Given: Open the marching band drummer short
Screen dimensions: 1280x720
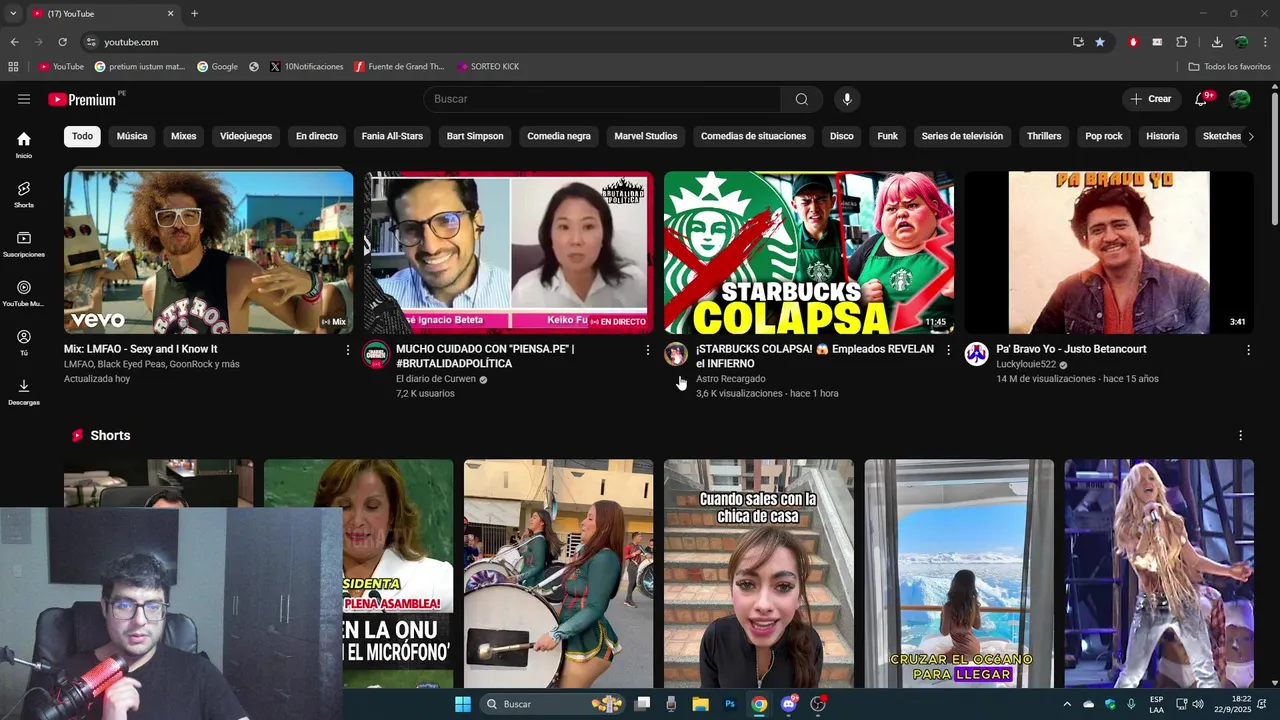Looking at the screenshot, I should 559,574.
